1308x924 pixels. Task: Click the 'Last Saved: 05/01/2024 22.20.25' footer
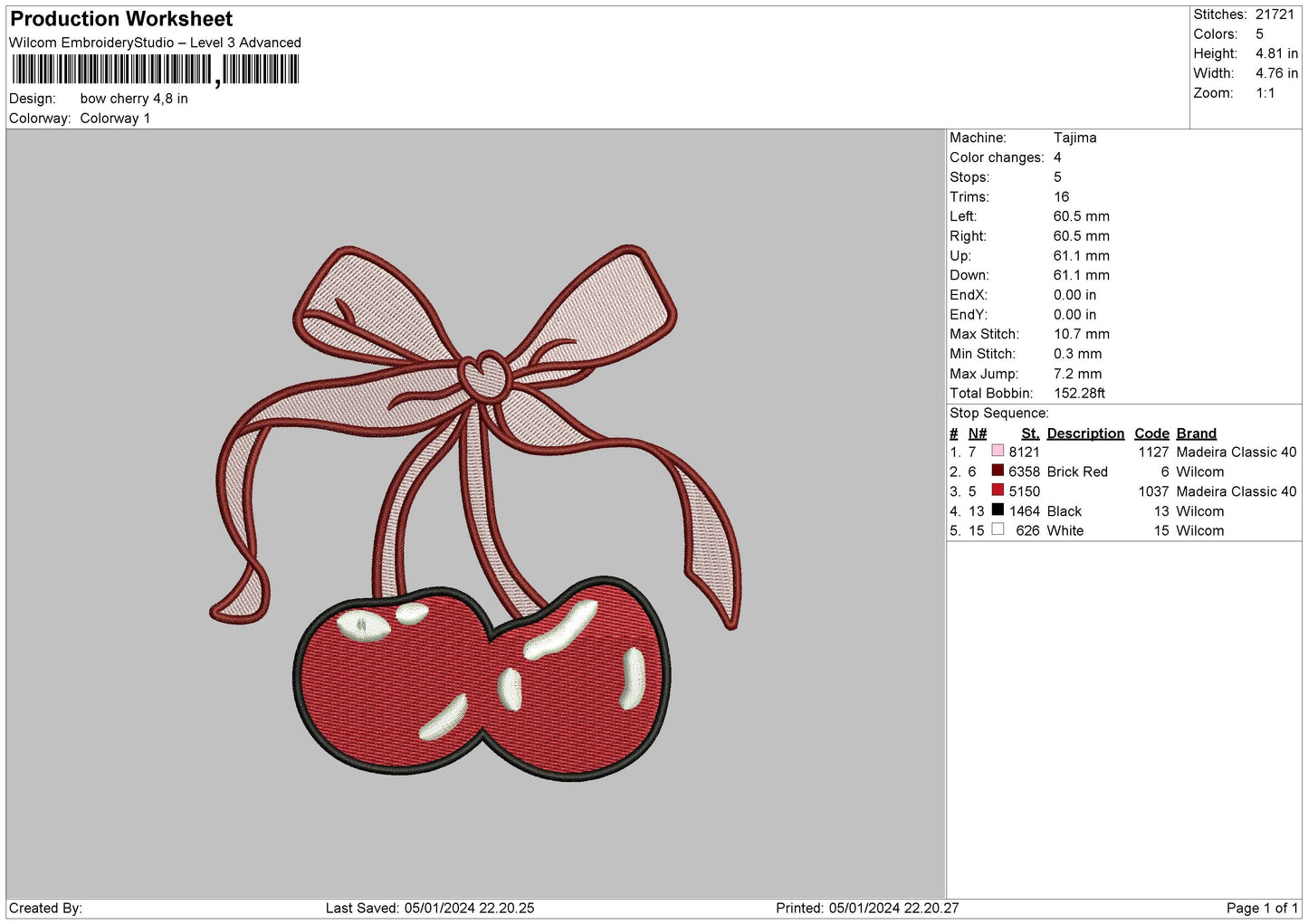[430, 909]
